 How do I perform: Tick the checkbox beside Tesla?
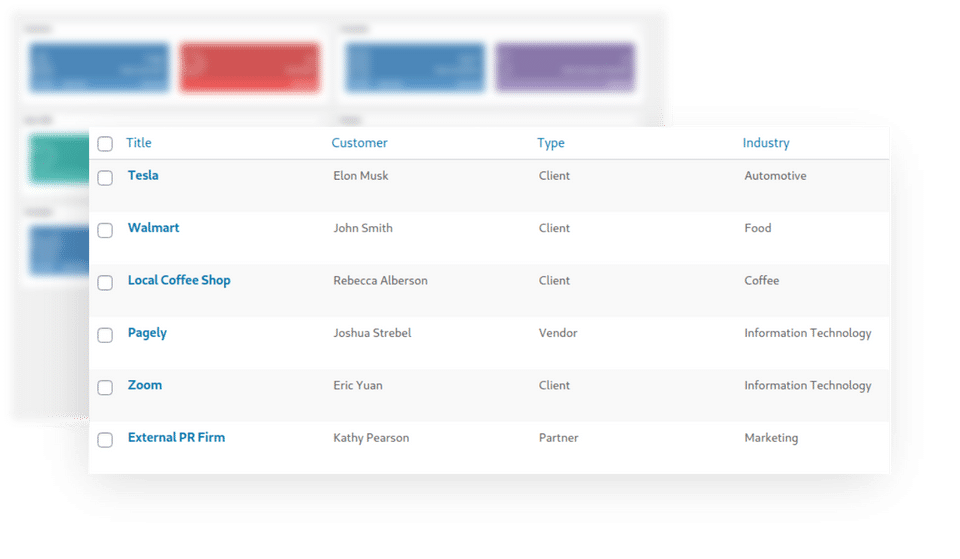105,178
